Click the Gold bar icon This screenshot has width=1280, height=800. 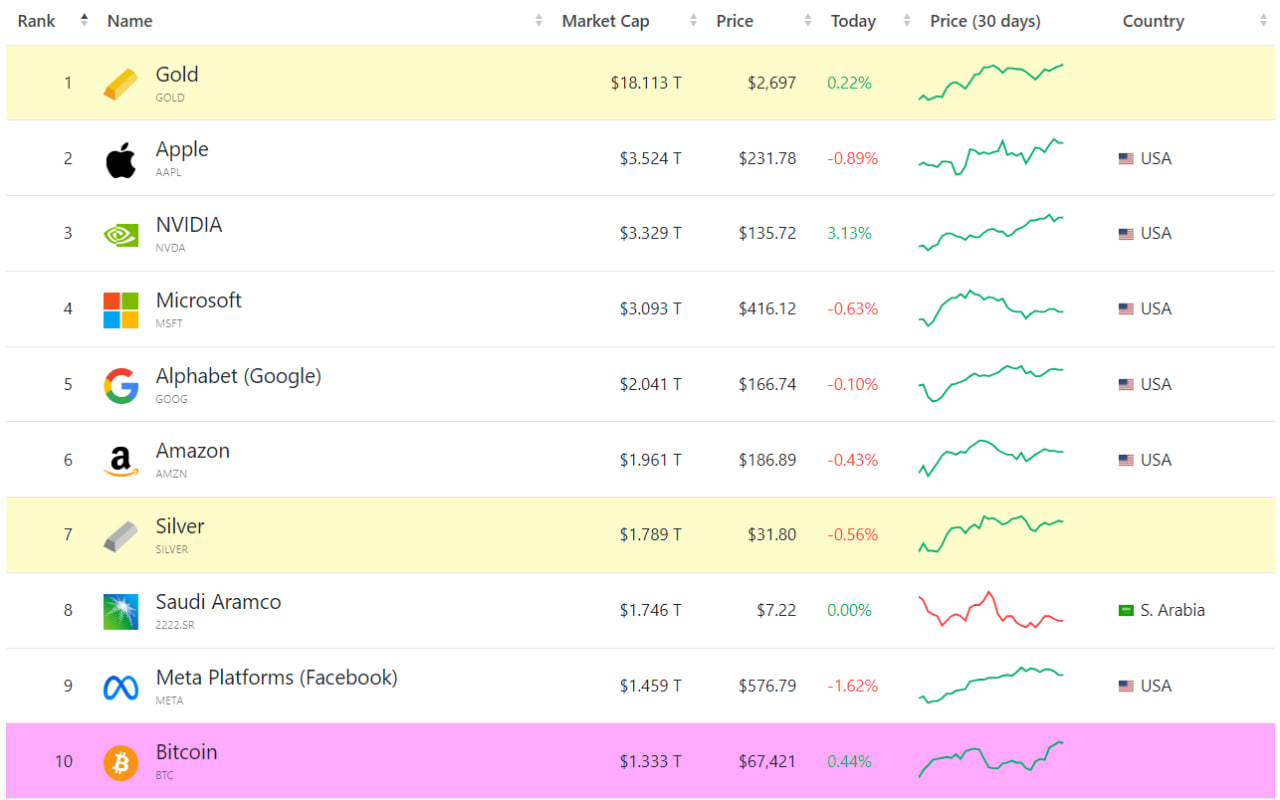point(121,84)
